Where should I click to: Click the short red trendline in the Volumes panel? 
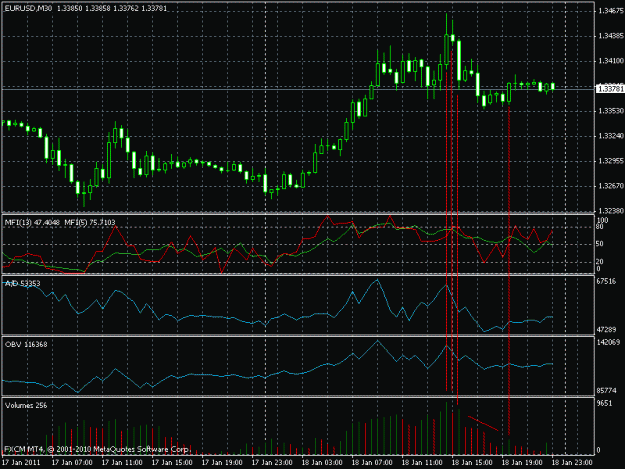tap(483, 423)
